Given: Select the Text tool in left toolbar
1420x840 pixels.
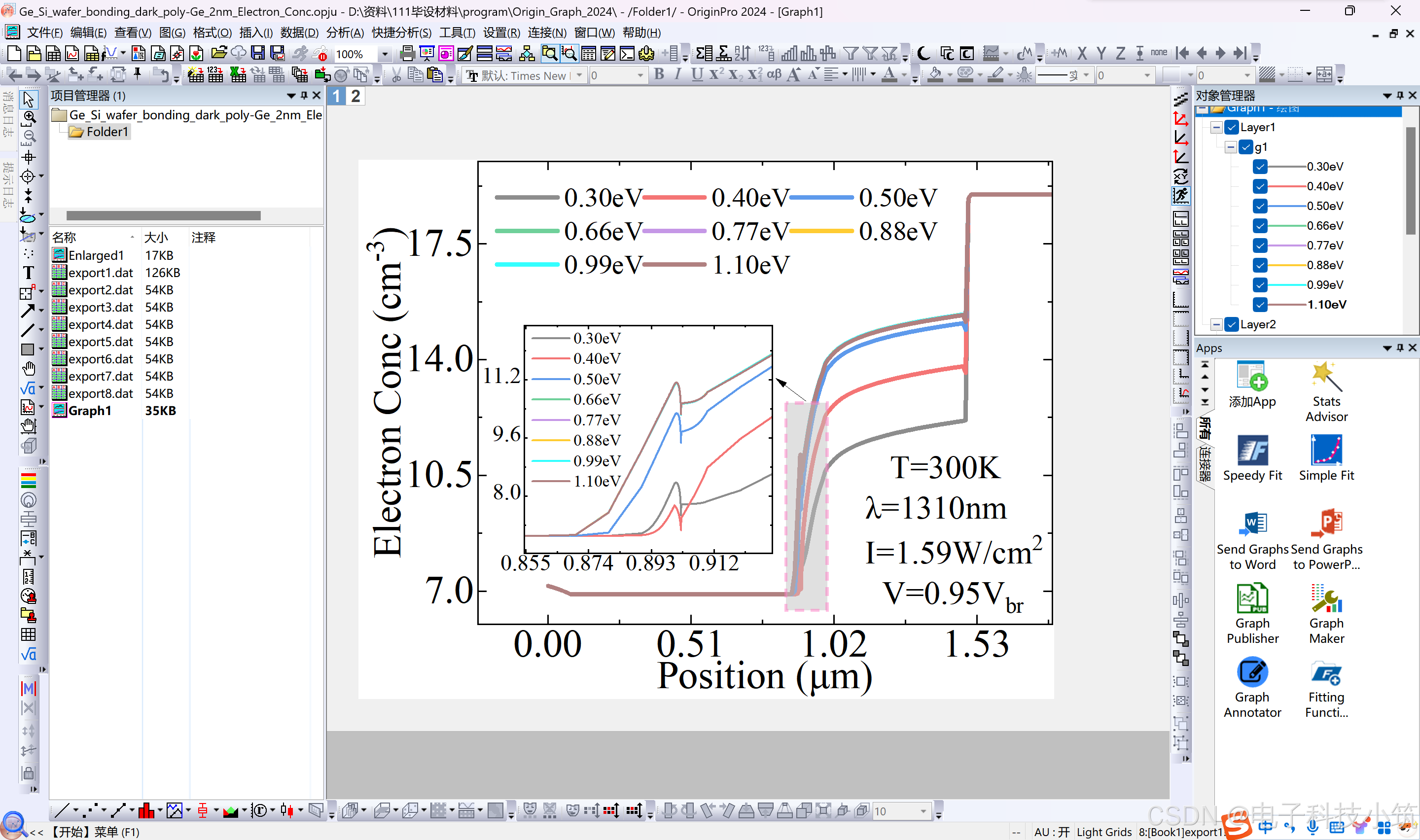Looking at the screenshot, I should 28,273.
